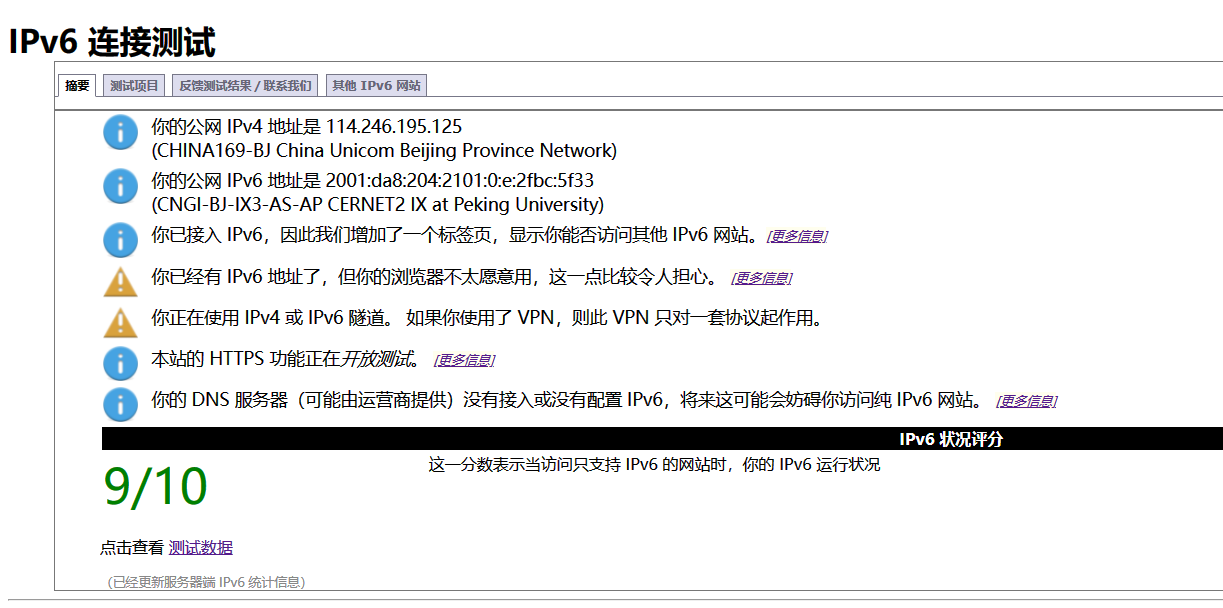Click the info icon beside the HTTPS testing notice
1223x608 pixels.
tap(119, 363)
